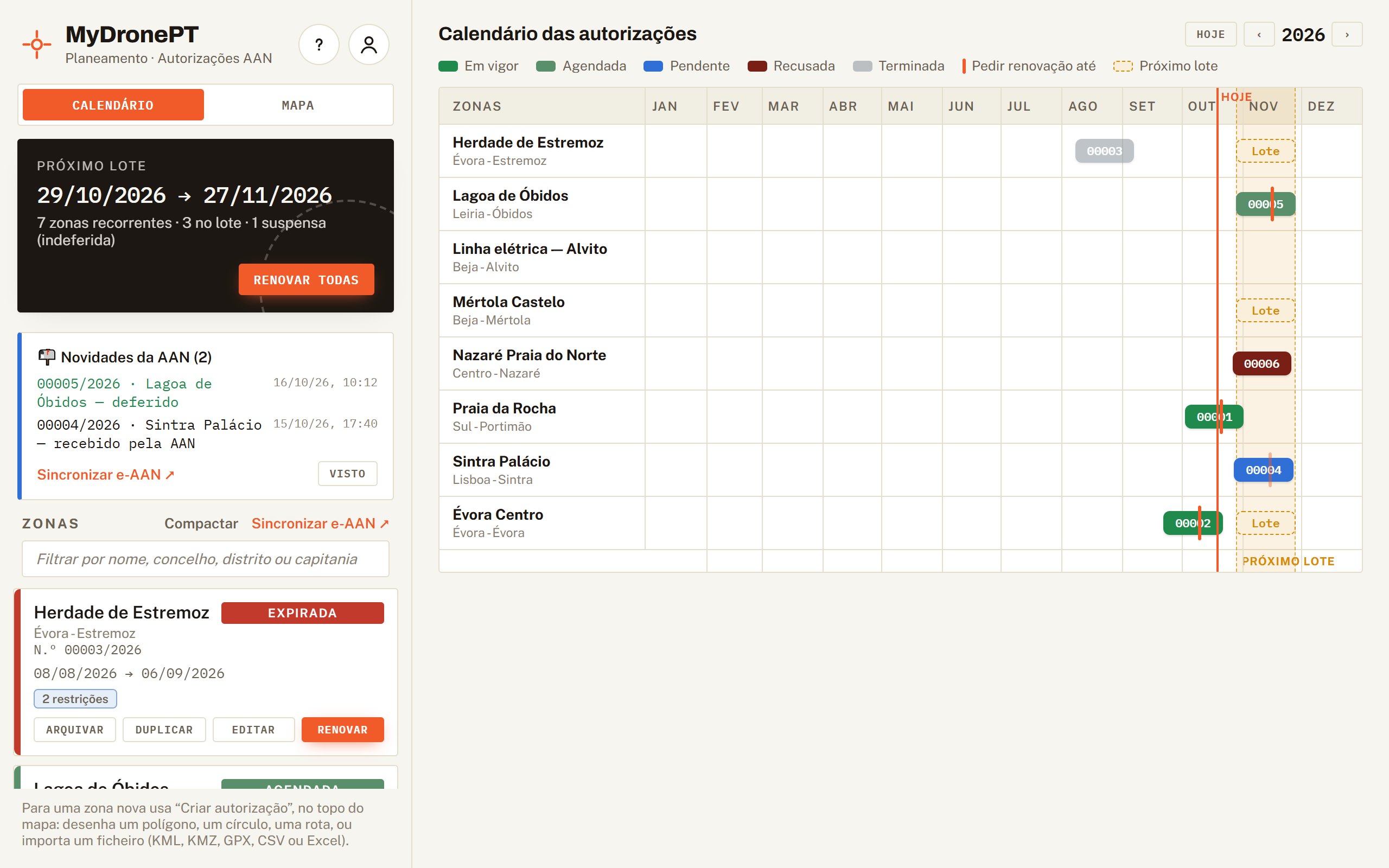Go to previous year arrow

point(1259,34)
